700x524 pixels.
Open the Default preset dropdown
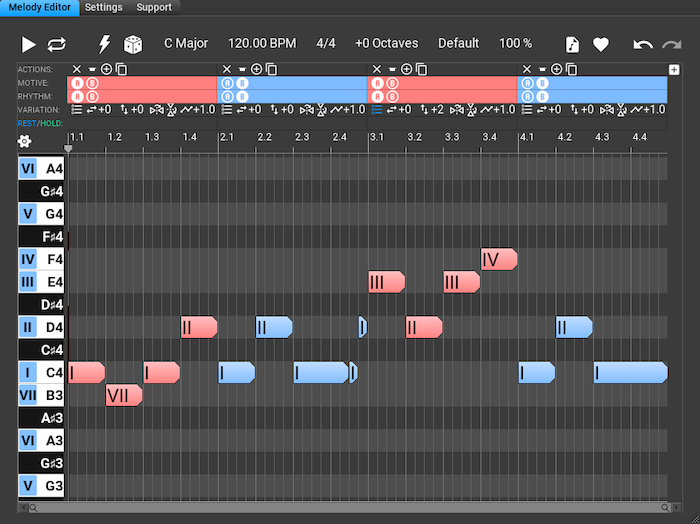tap(458, 44)
